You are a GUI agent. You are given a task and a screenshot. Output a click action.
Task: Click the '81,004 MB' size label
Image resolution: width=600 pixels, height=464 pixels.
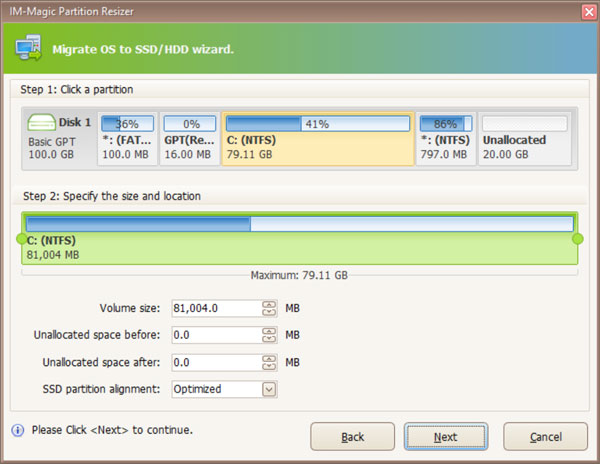tap(53, 255)
